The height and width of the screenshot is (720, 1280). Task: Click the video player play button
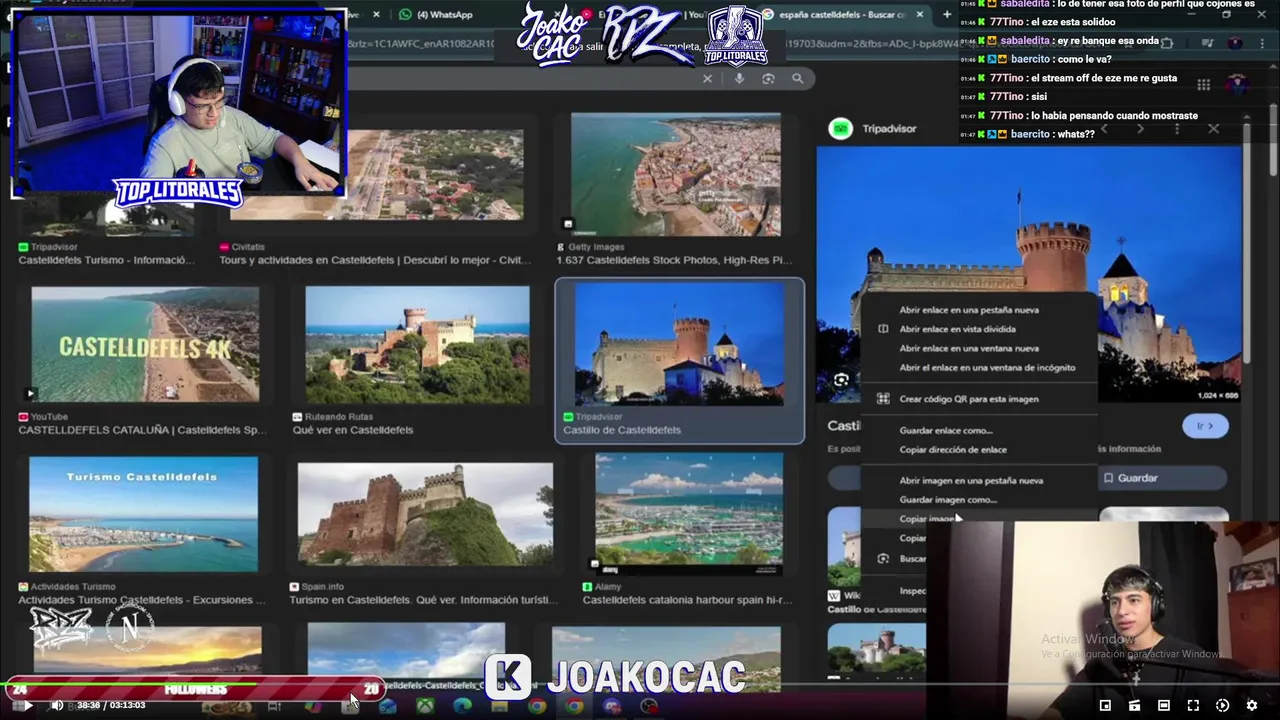point(27,705)
